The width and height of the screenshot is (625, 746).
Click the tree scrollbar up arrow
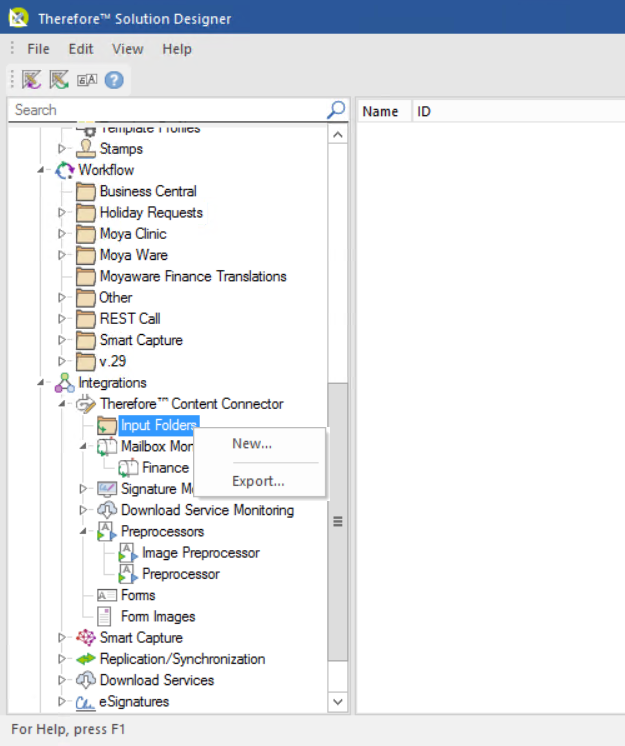click(x=338, y=135)
